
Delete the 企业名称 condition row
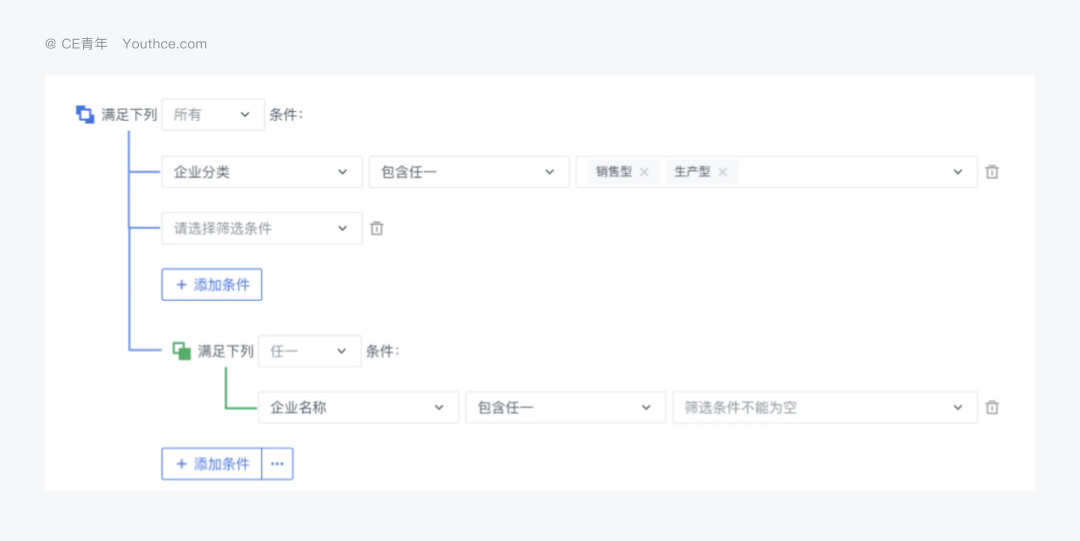pyautogui.click(x=992, y=408)
